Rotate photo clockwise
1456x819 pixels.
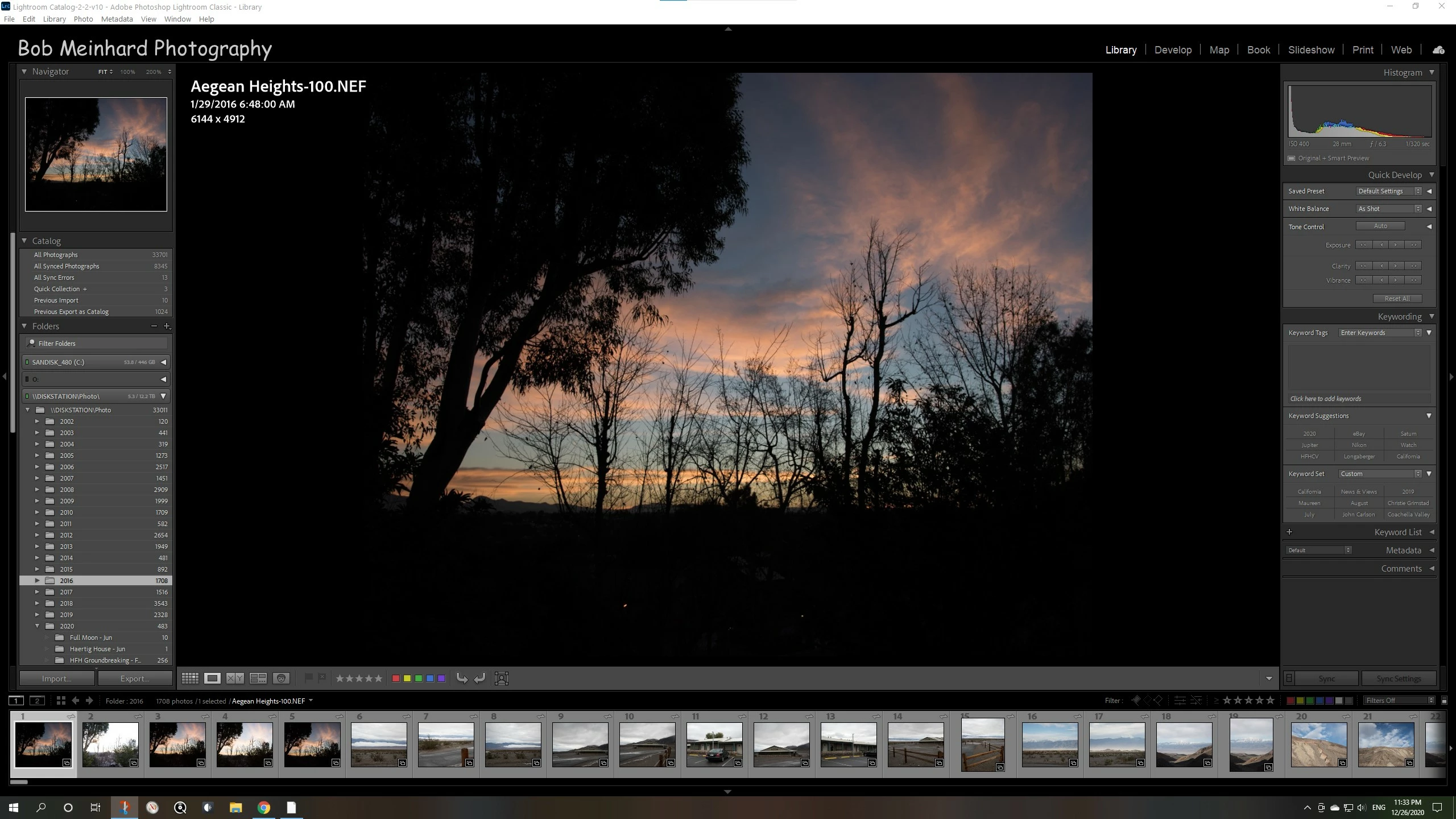click(479, 678)
